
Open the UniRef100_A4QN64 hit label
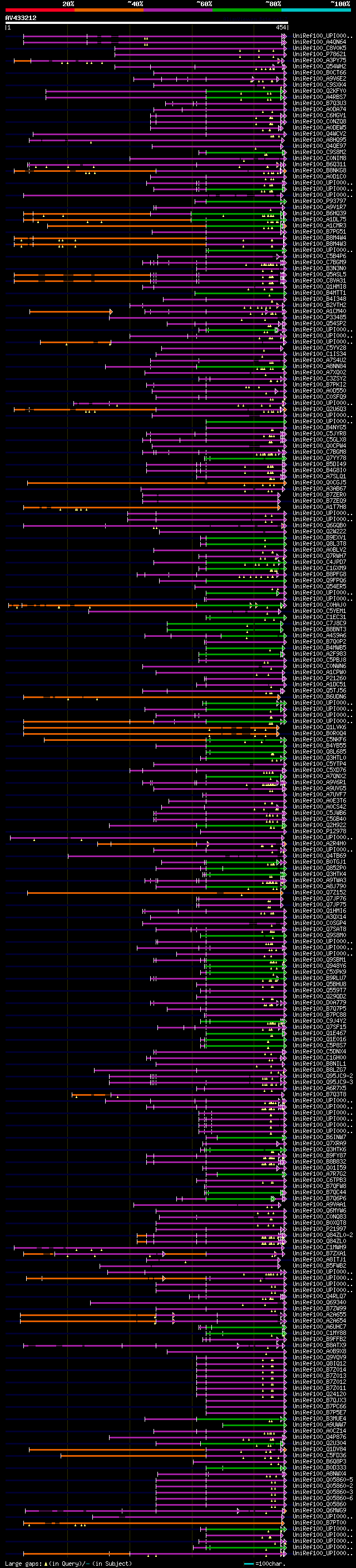319,42
